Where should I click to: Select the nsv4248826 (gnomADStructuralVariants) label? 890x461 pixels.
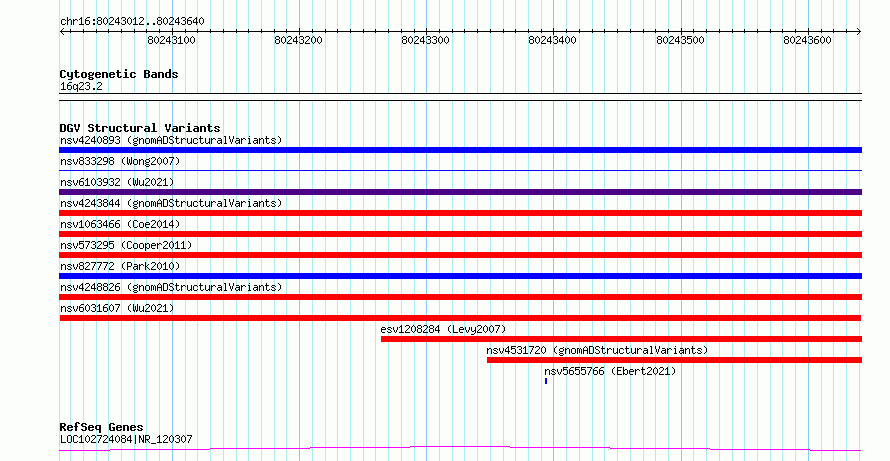pos(171,287)
